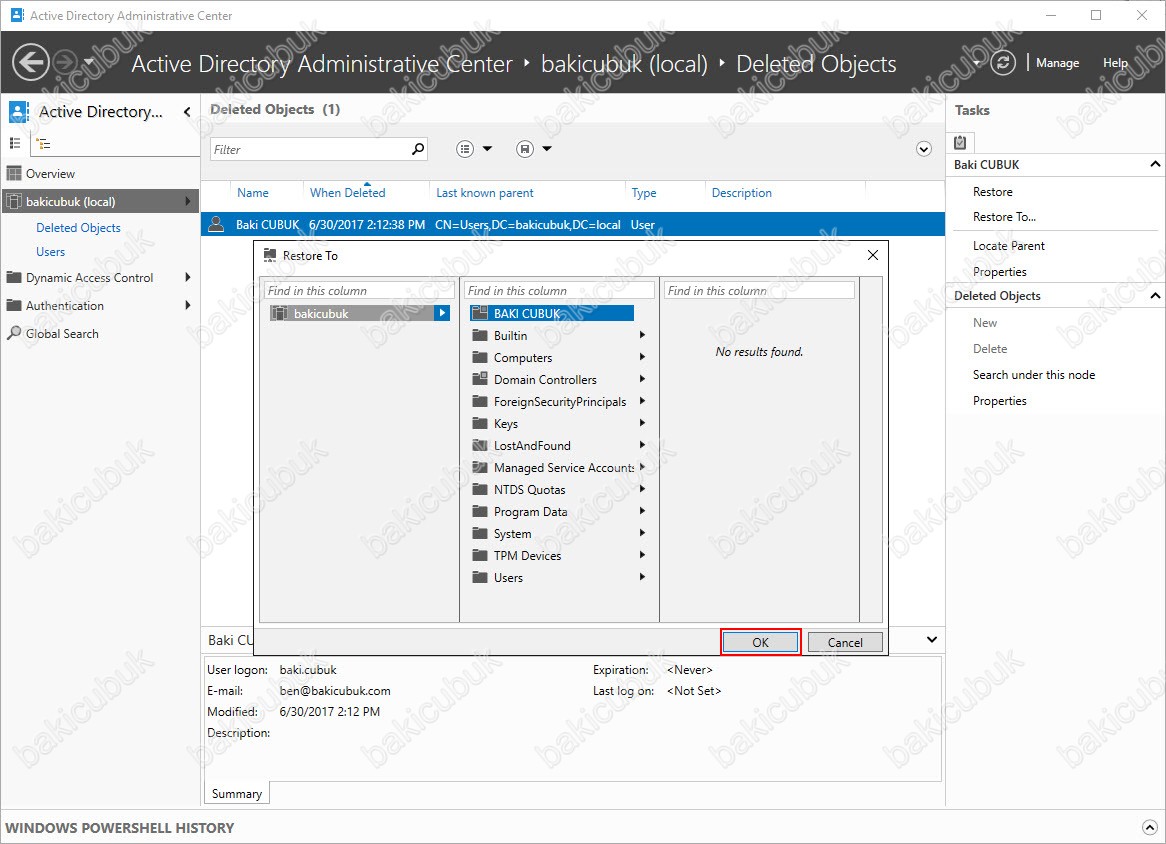This screenshot has height=844, width=1166.
Task: Collapse the Baki CUBUK tasks section
Action: coord(1154,164)
